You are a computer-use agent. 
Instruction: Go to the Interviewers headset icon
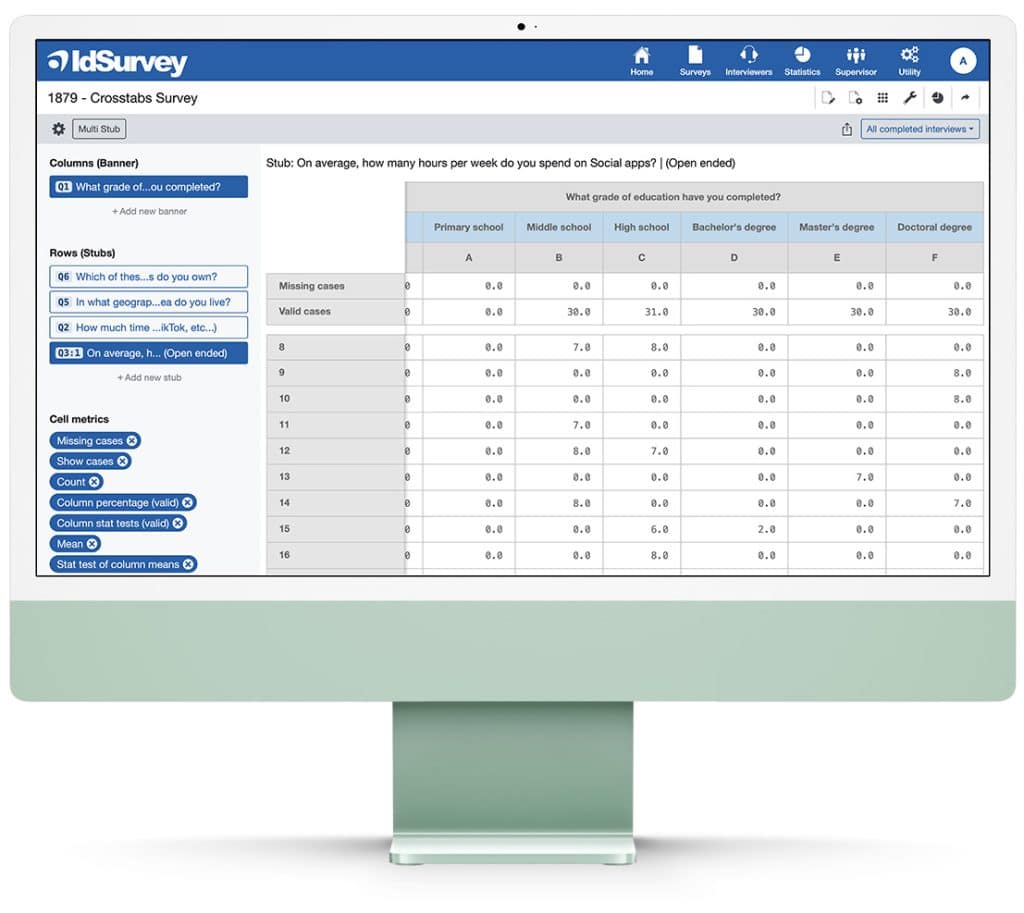pos(748,60)
